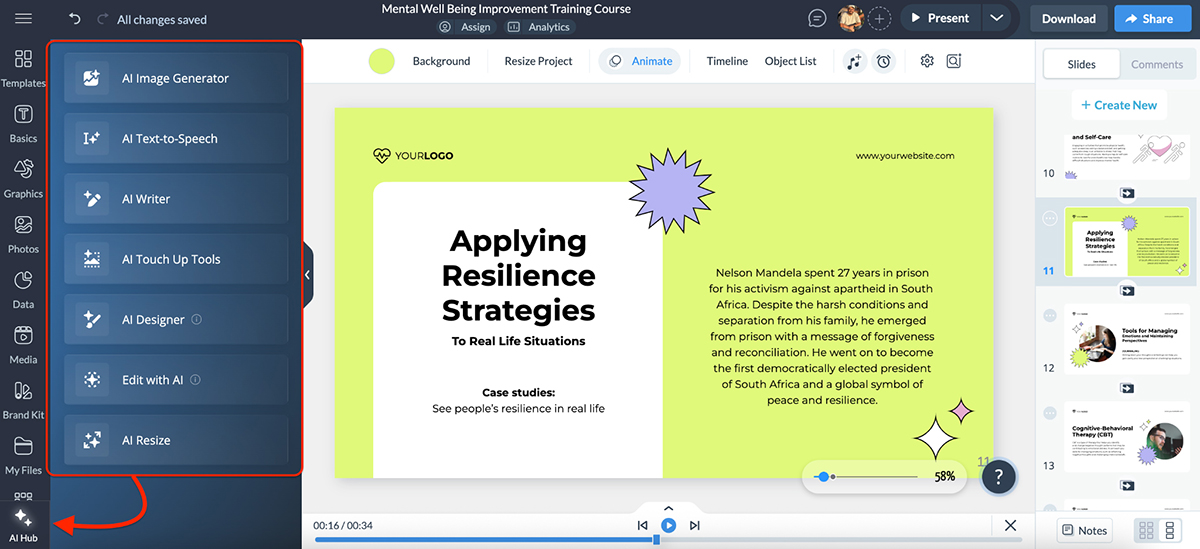Collapse the AI Hub side panel
Image resolution: width=1200 pixels, height=549 pixels.
(308, 274)
